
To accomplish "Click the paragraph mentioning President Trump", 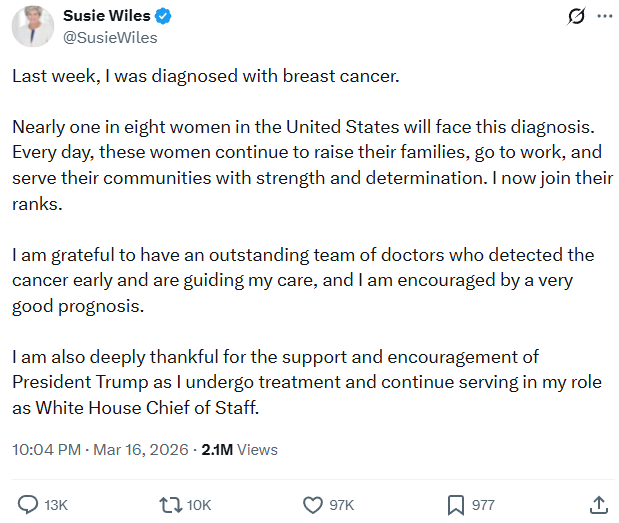I will tap(300, 383).
